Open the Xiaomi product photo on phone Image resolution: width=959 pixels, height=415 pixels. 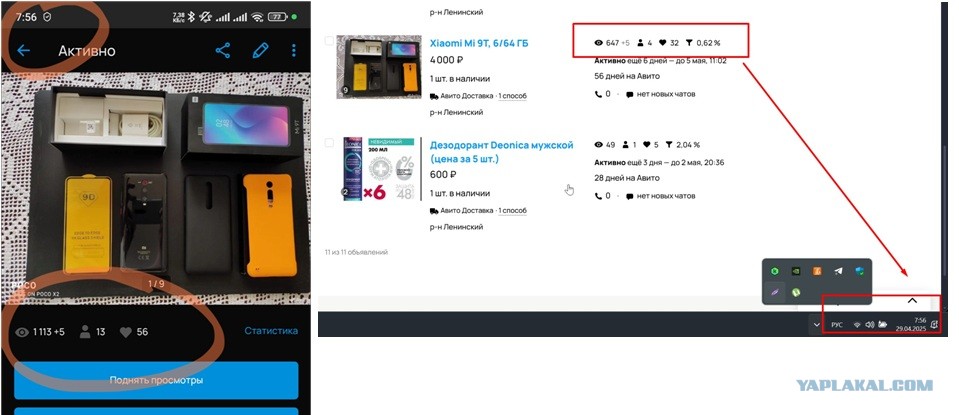tap(156, 189)
